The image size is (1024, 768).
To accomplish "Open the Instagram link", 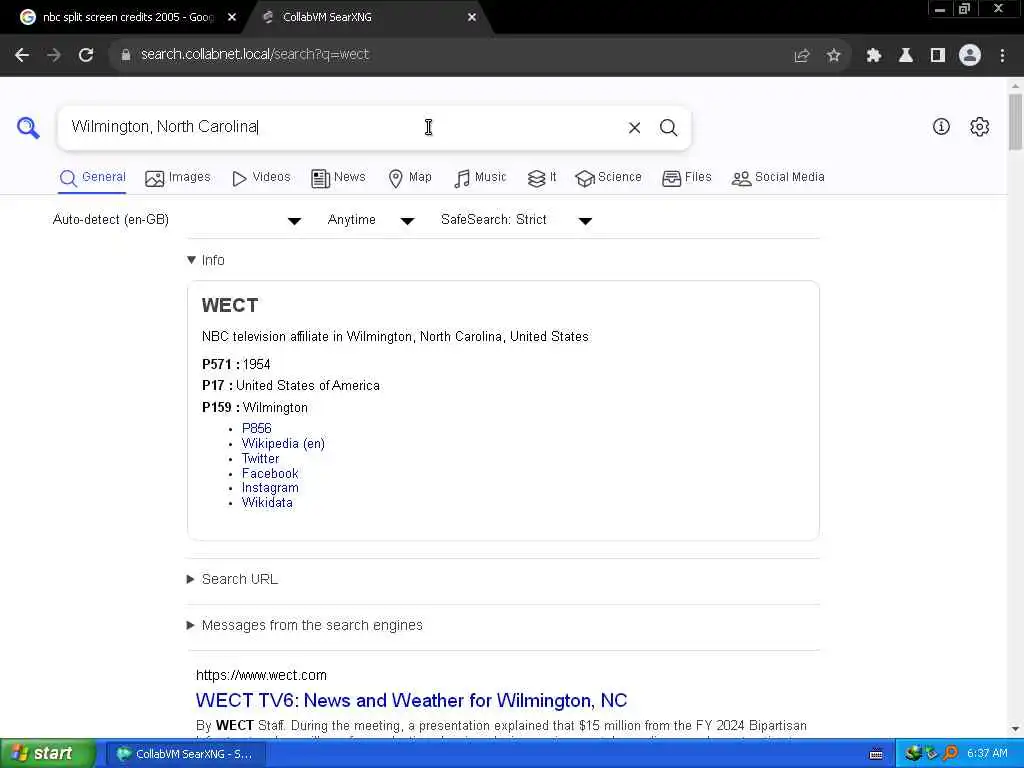I will click(270, 488).
